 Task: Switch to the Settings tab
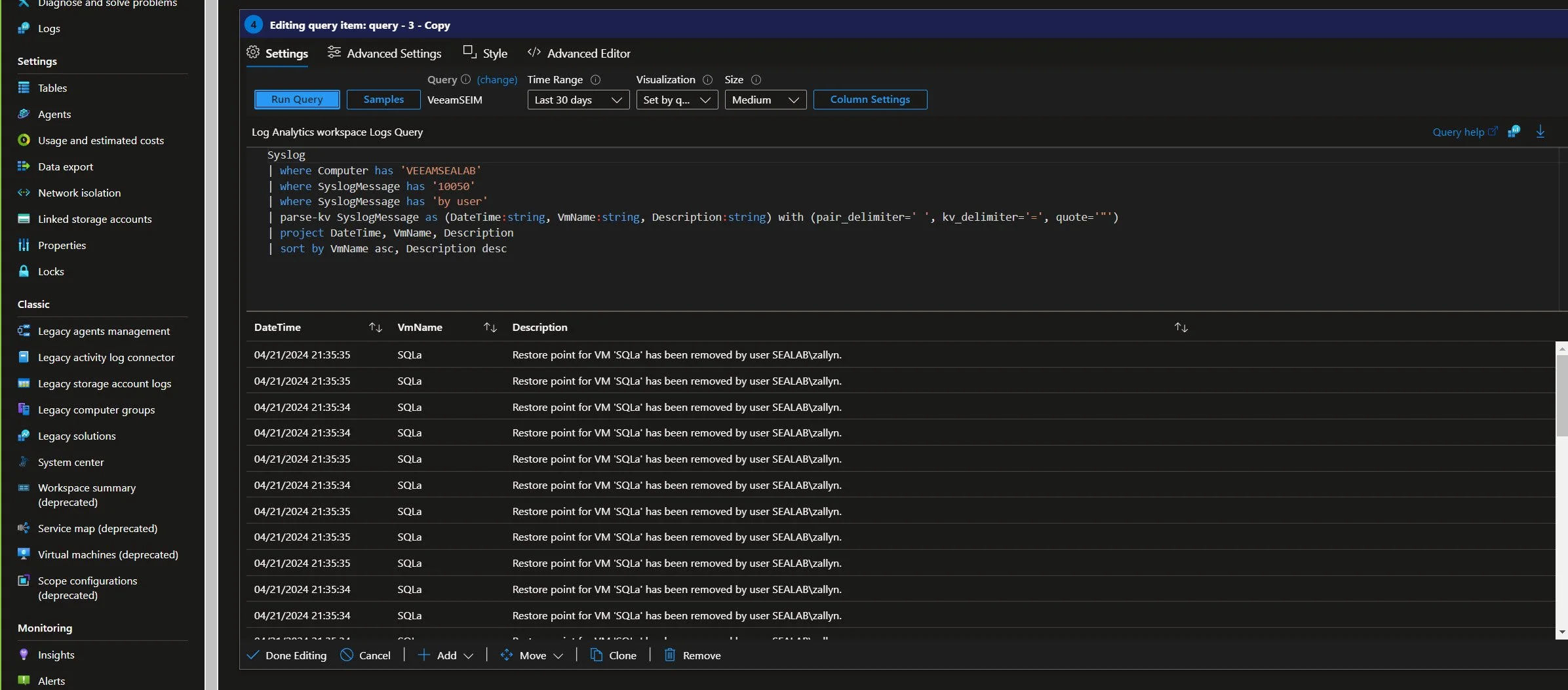coord(277,53)
